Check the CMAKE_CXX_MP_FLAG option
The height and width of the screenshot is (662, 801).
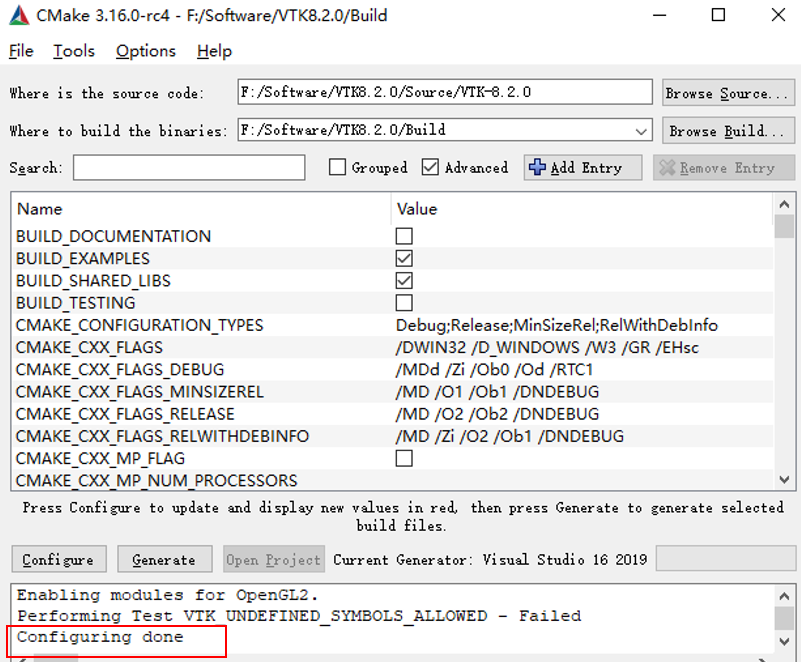404,458
